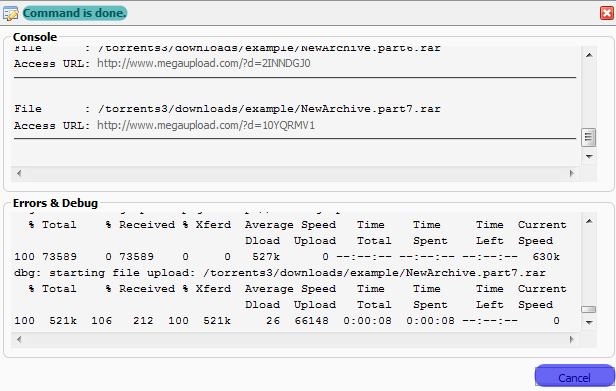This screenshot has height=391, width=616.
Task: Click the Console vertical scrollbar thumb
Action: [588, 137]
